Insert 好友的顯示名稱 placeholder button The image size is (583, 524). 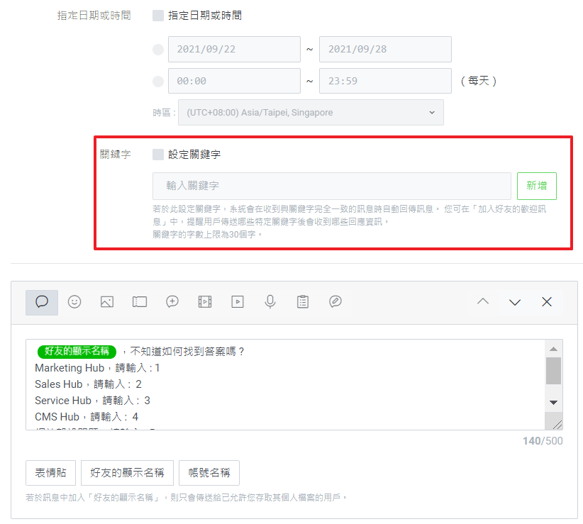[127, 473]
